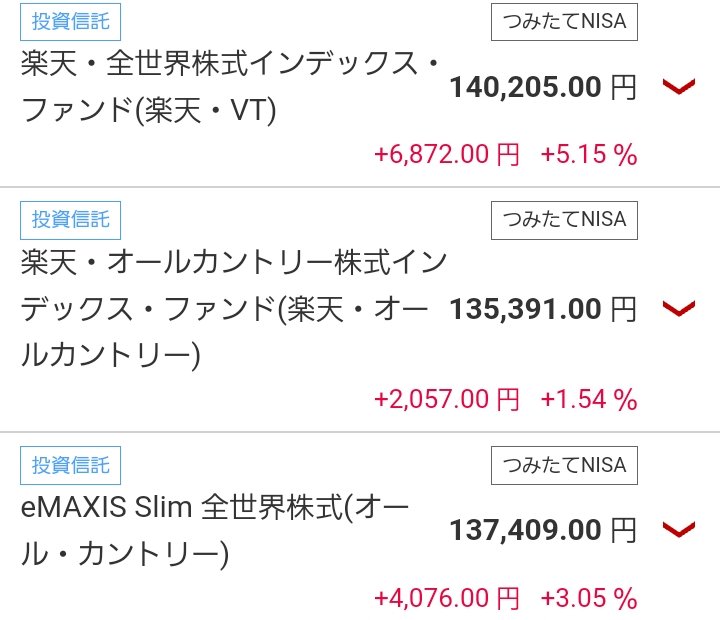Viewport: 720px width, 620px height.
Task: Click the +2,057.00 円 gain figure
Action: [447, 400]
